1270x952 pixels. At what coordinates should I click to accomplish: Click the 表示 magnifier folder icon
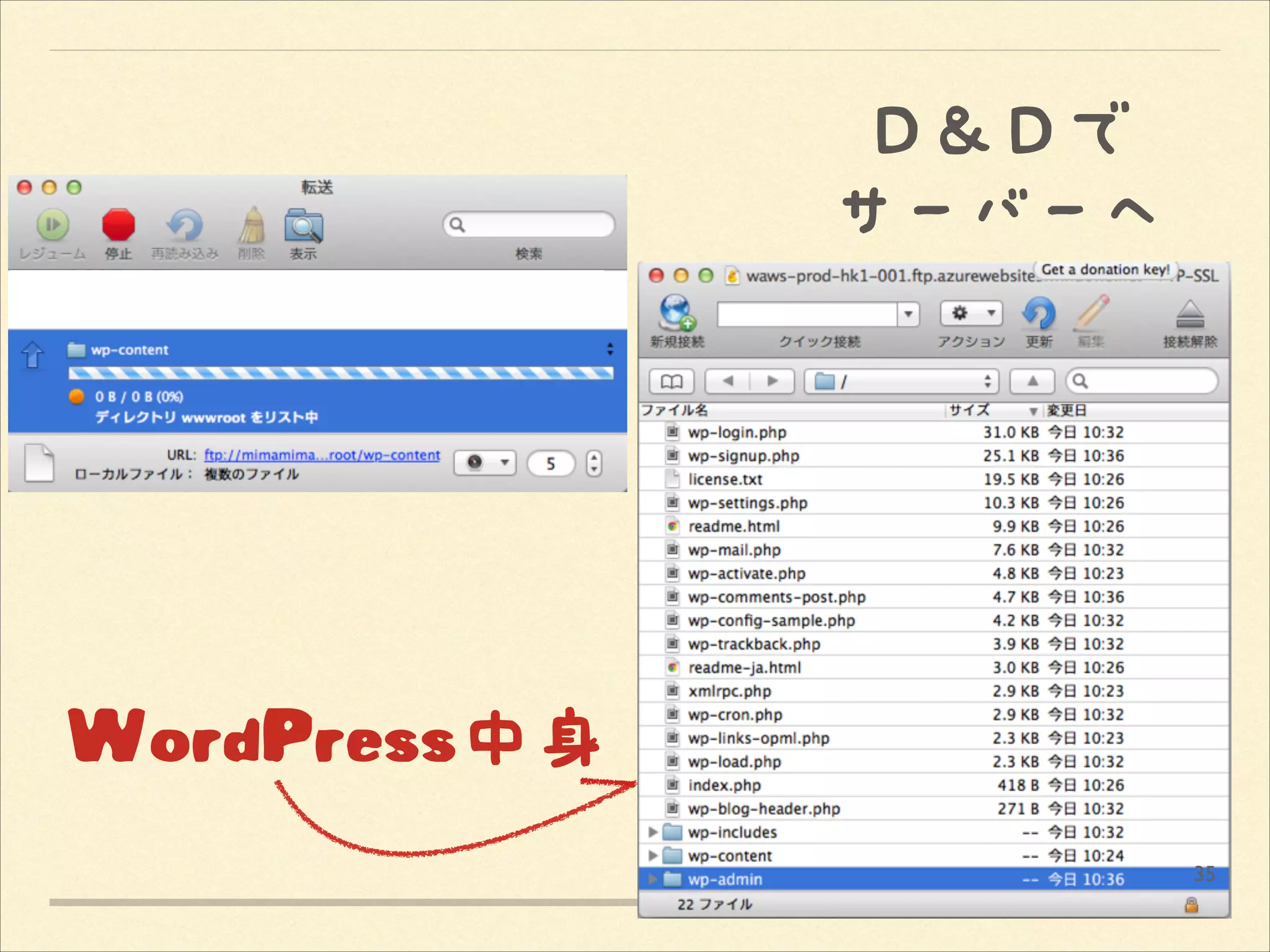coord(303,226)
